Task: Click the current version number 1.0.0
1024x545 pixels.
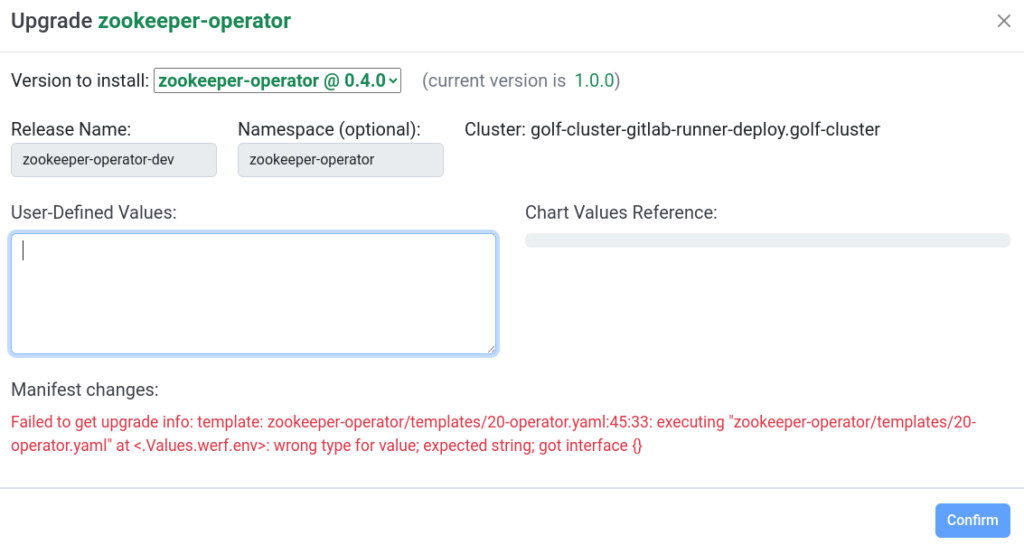Action: (595, 81)
